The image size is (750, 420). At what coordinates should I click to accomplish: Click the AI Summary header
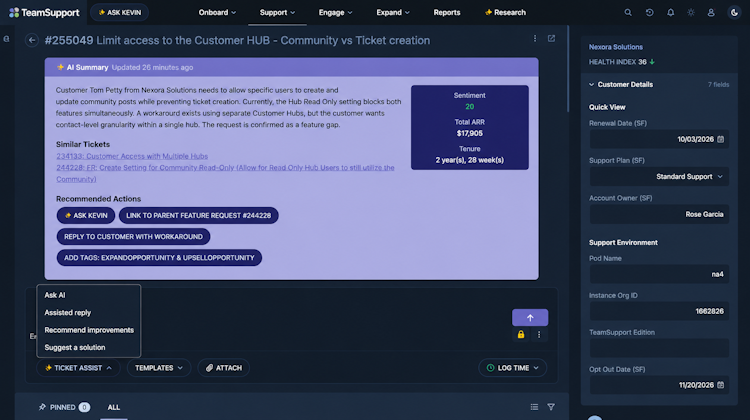point(291,67)
